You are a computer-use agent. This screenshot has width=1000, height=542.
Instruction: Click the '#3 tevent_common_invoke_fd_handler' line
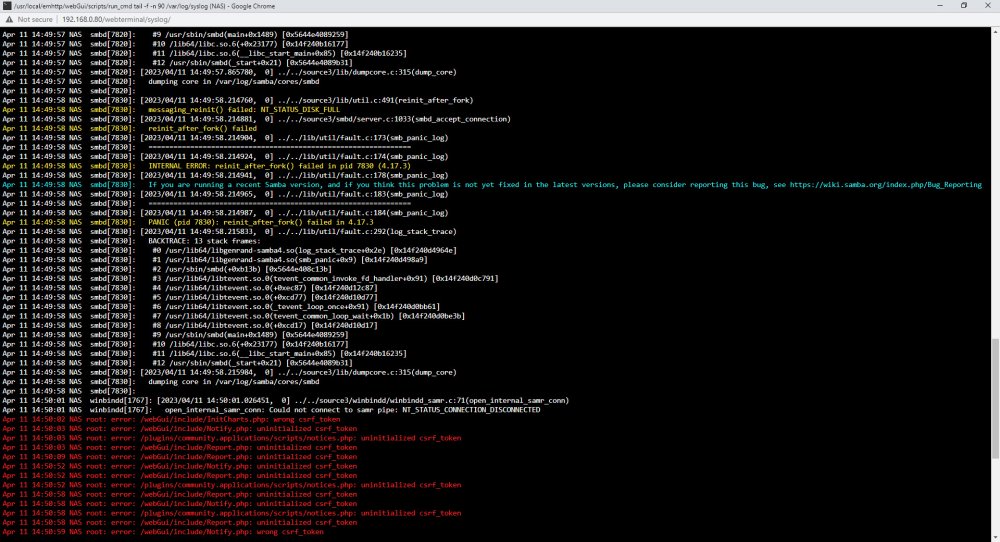[250, 279]
